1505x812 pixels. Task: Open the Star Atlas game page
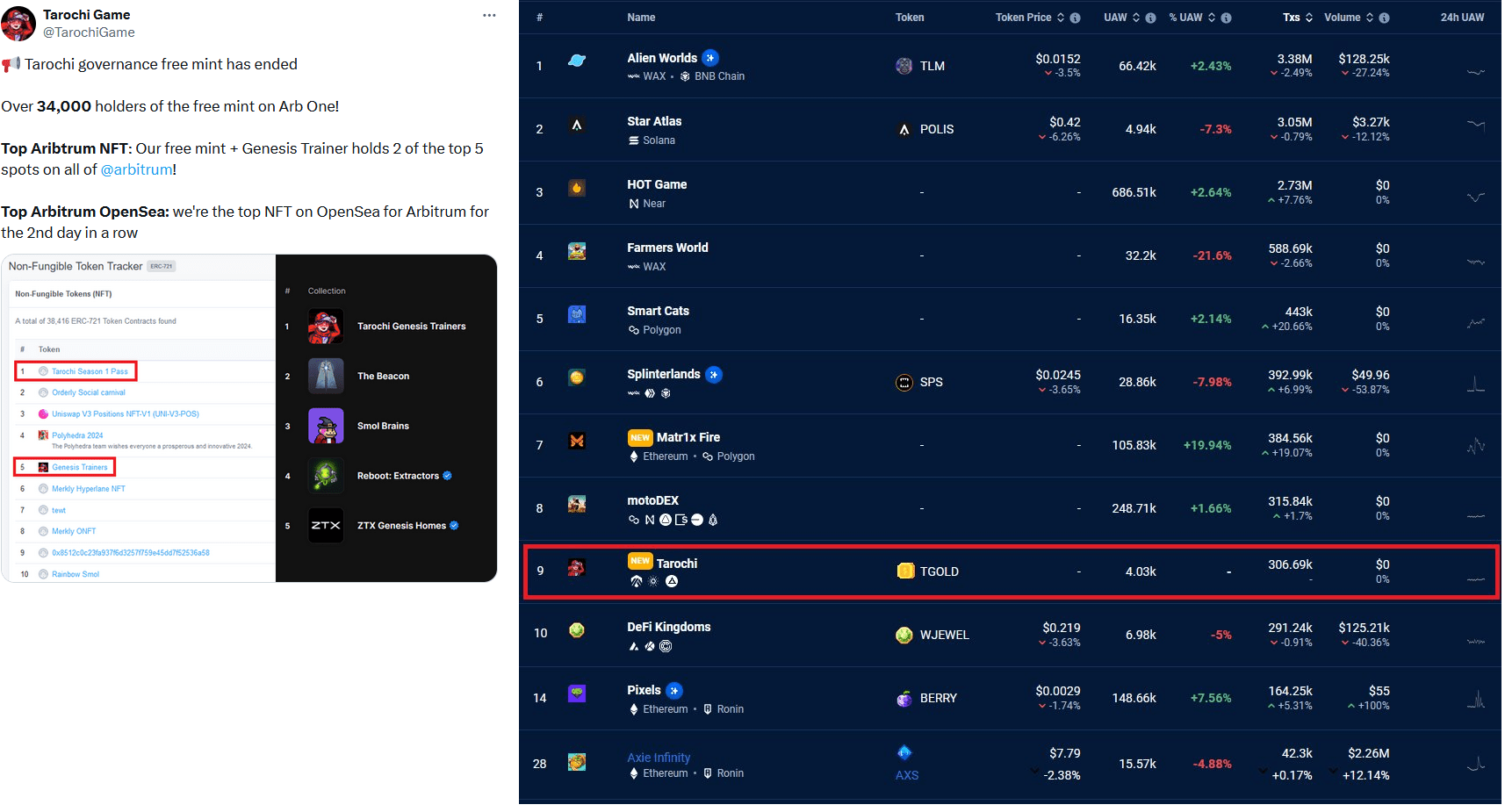click(x=654, y=121)
